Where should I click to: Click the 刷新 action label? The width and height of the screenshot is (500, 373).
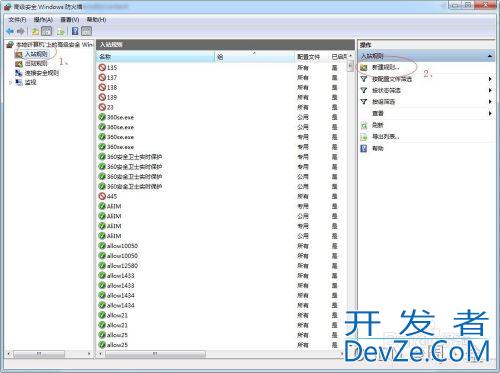click(x=377, y=125)
